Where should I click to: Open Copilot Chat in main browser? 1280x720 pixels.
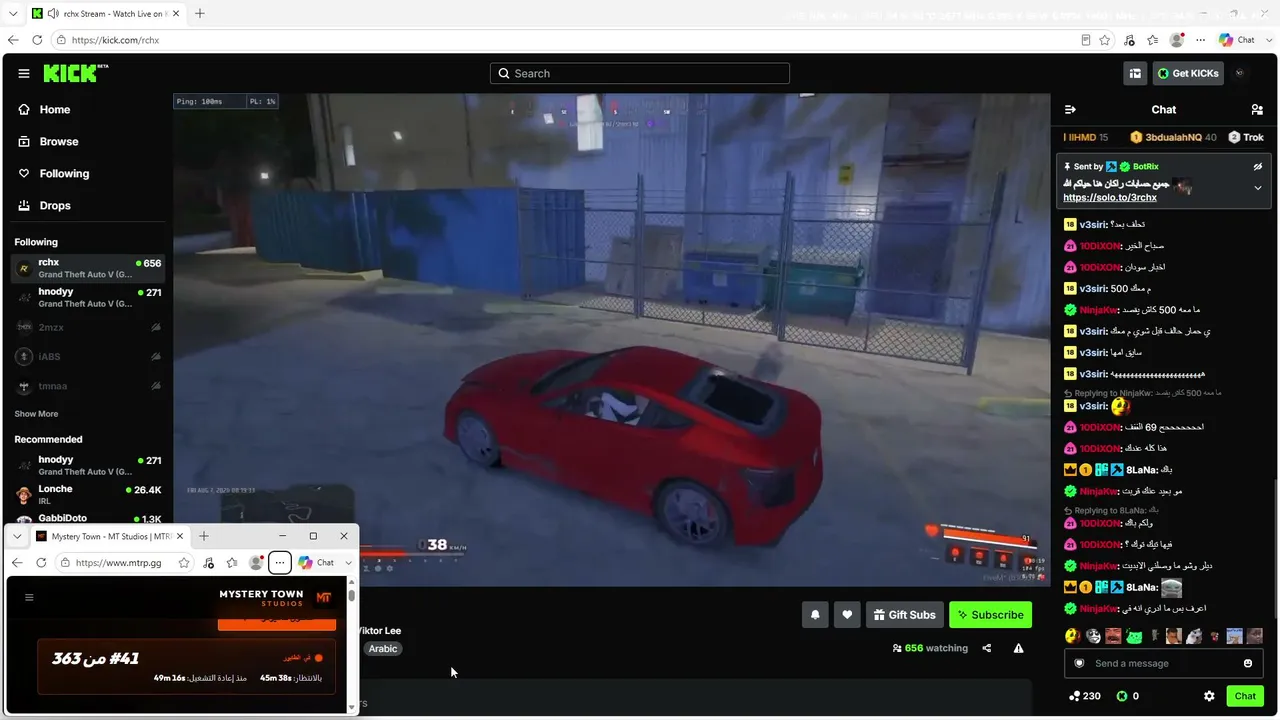[1236, 40]
